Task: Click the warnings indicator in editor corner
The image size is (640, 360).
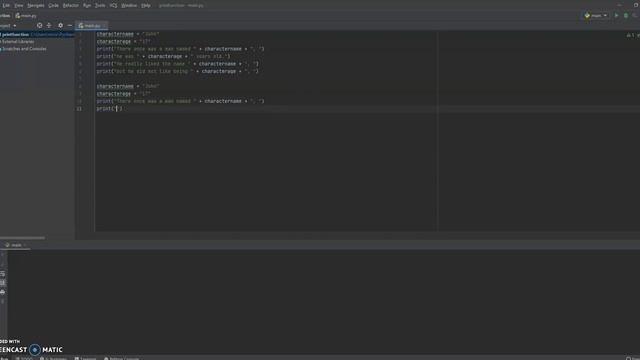Action: coord(630,35)
